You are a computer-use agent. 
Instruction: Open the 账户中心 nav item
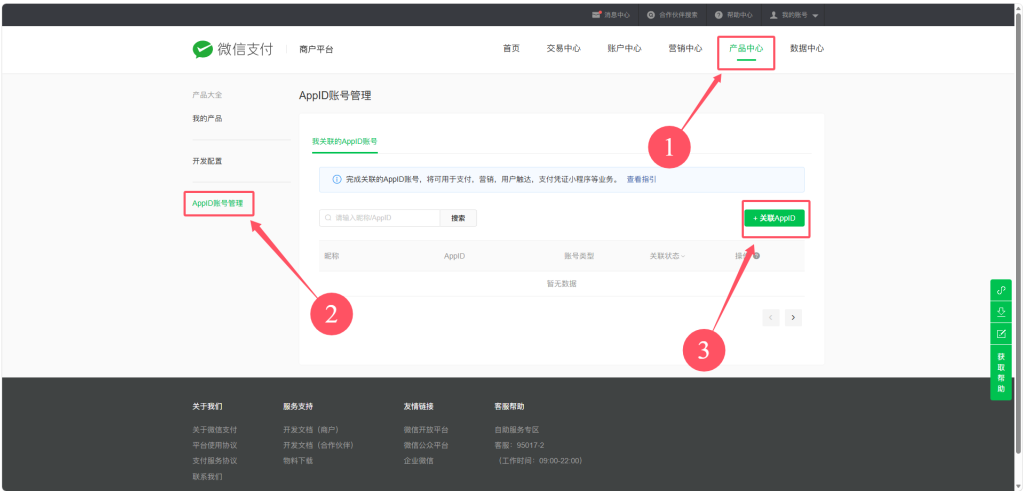[x=624, y=48]
